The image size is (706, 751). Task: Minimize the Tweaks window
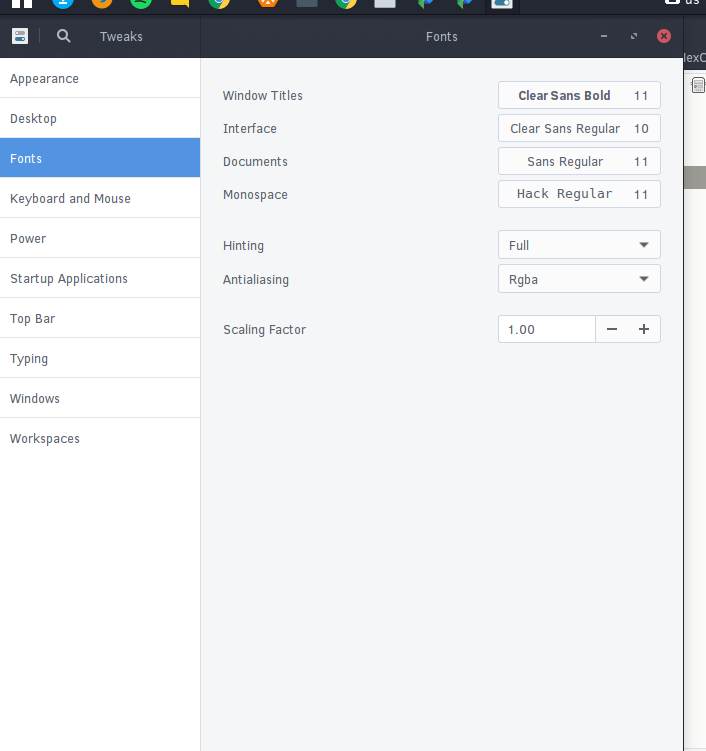pyautogui.click(x=604, y=36)
